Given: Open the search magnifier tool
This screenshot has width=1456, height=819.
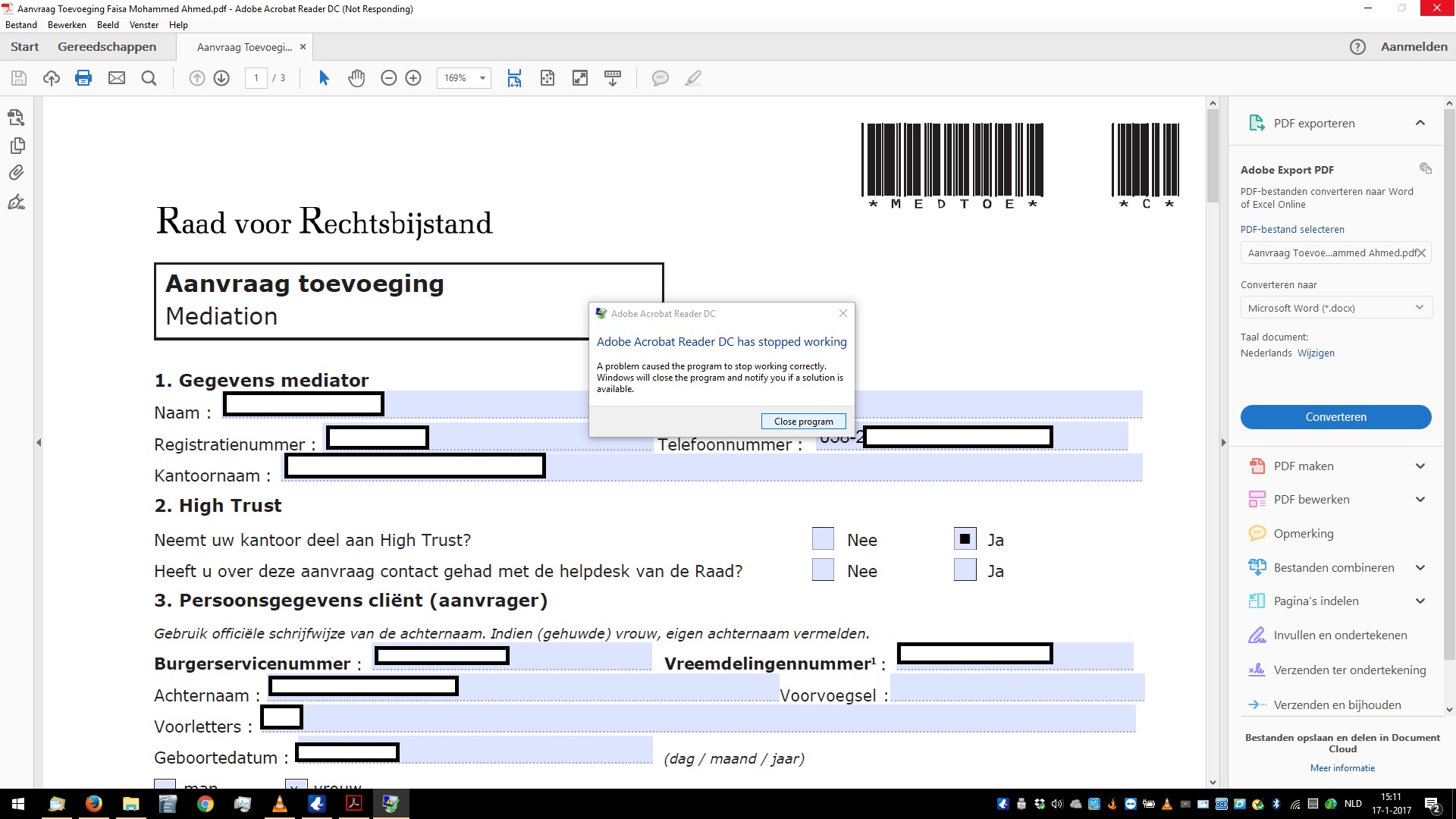Looking at the screenshot, I should pyautogui.click(x=149, y=78).
